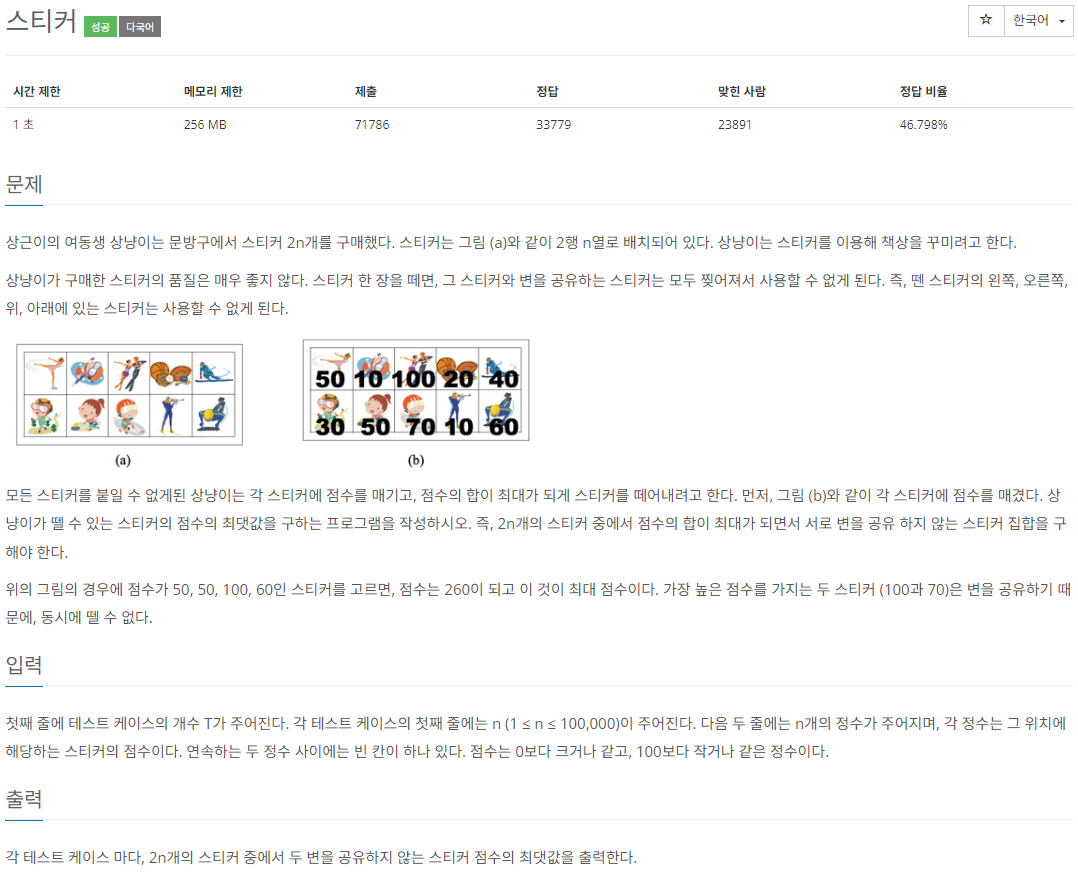1078x872 pixels.
Task: Click the skier sticker in image (a)
Action: point(214,373)
